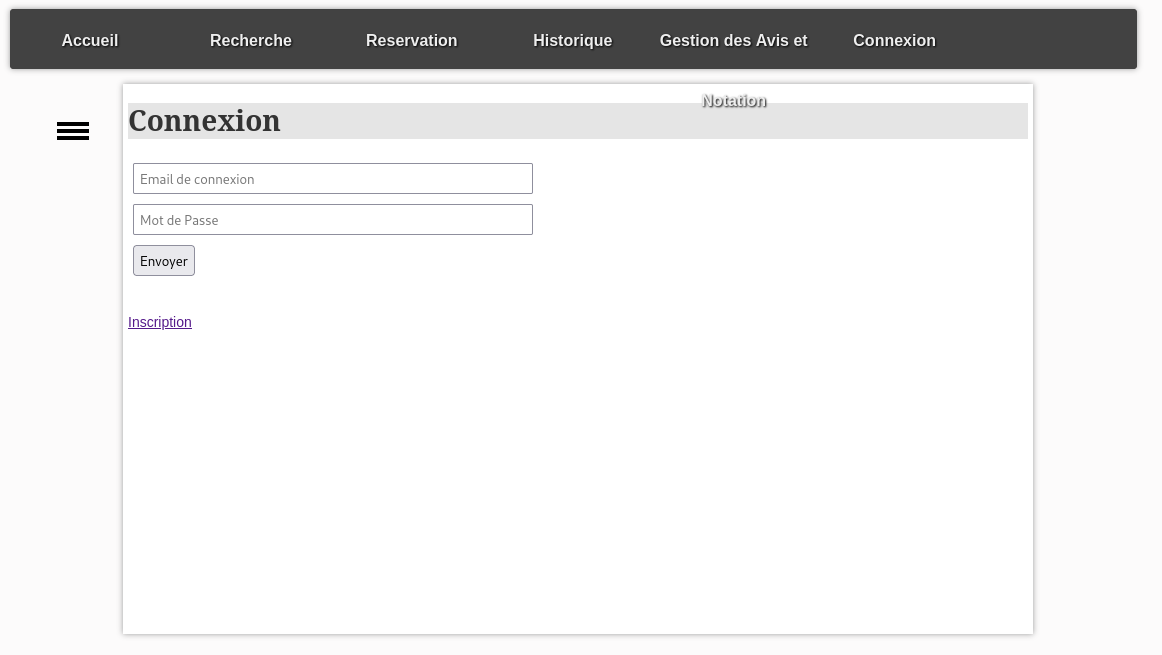
Task: Click Connexion in the top navigation bar
Action: 894,40
